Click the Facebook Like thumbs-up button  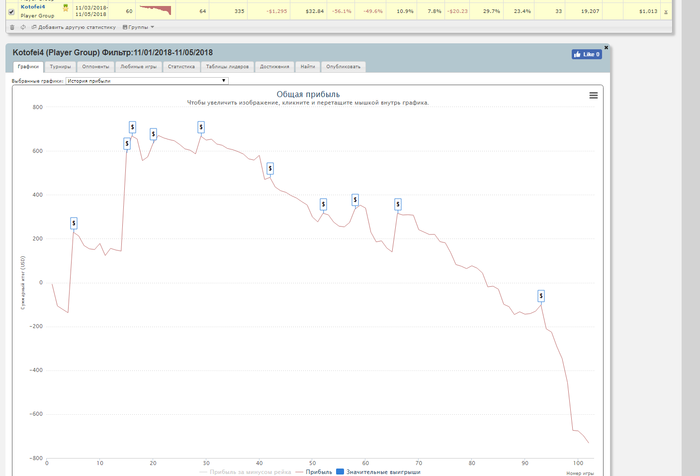587,54
